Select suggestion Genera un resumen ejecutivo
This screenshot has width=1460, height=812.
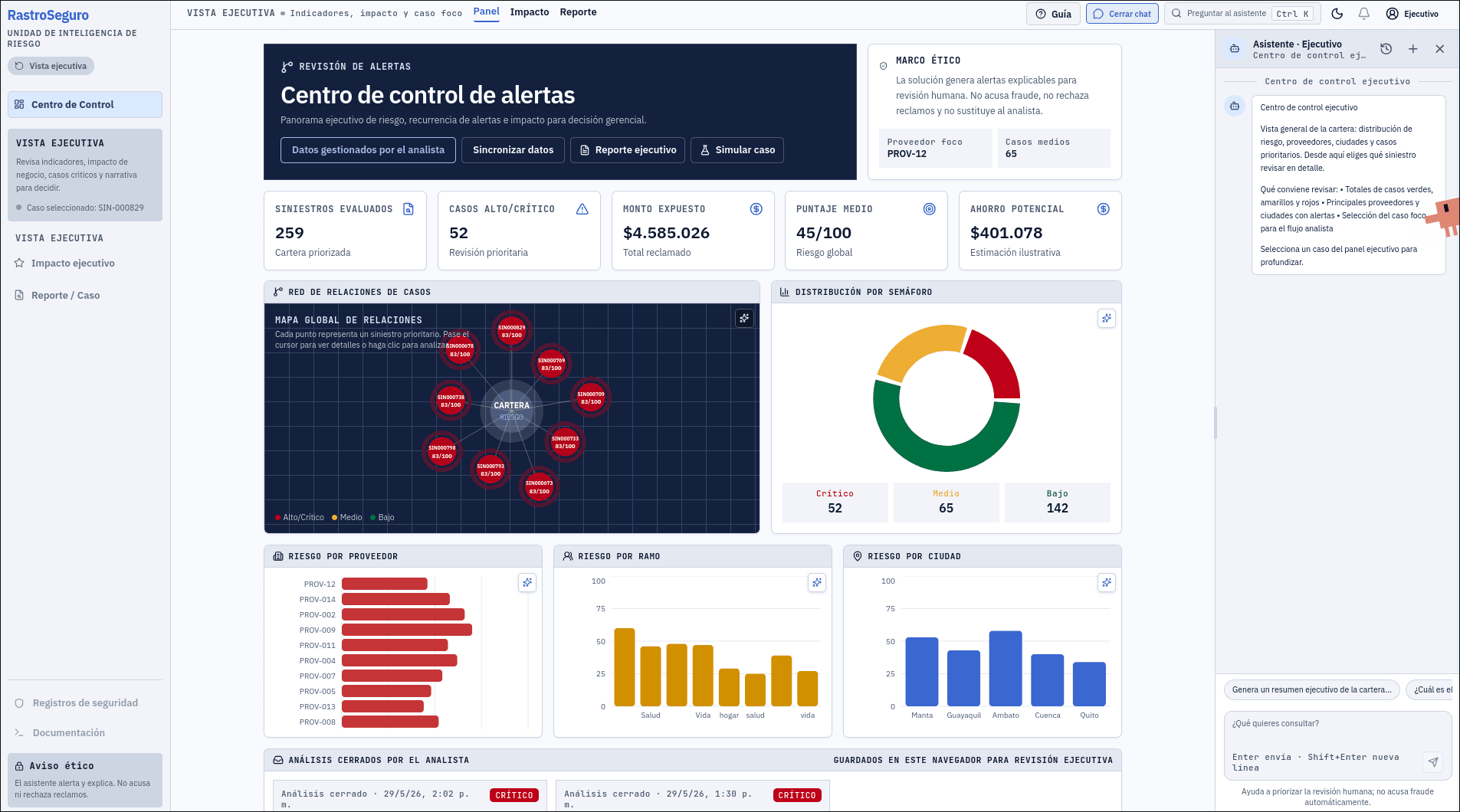click(x=1312, y=690)
